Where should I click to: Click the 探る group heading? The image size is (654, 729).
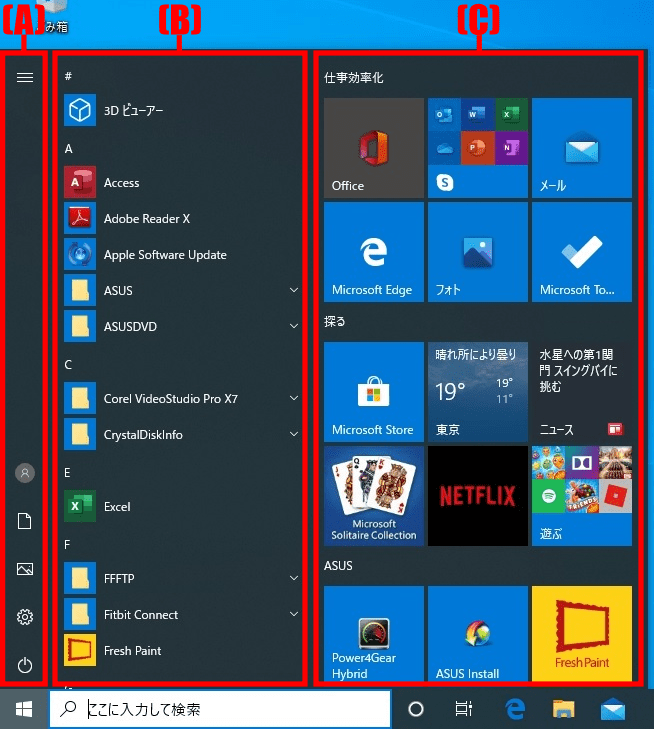pos(335,321)
